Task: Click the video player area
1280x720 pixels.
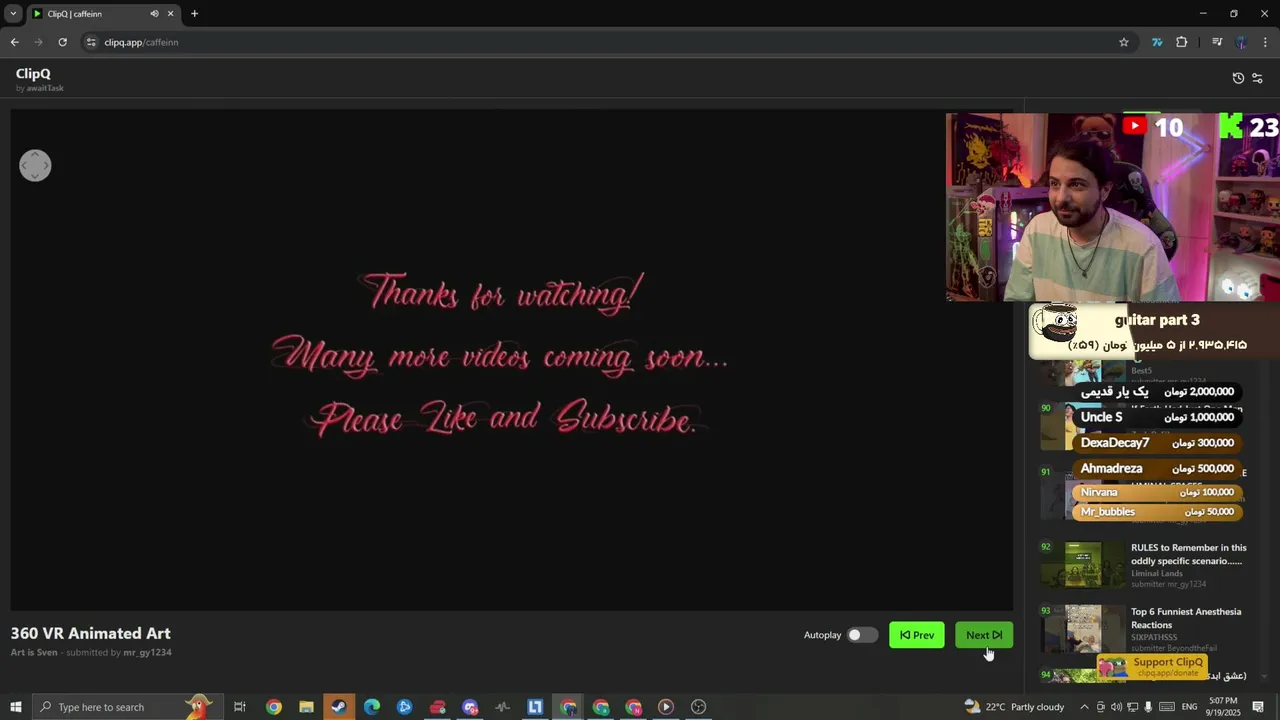Action: 512,360
